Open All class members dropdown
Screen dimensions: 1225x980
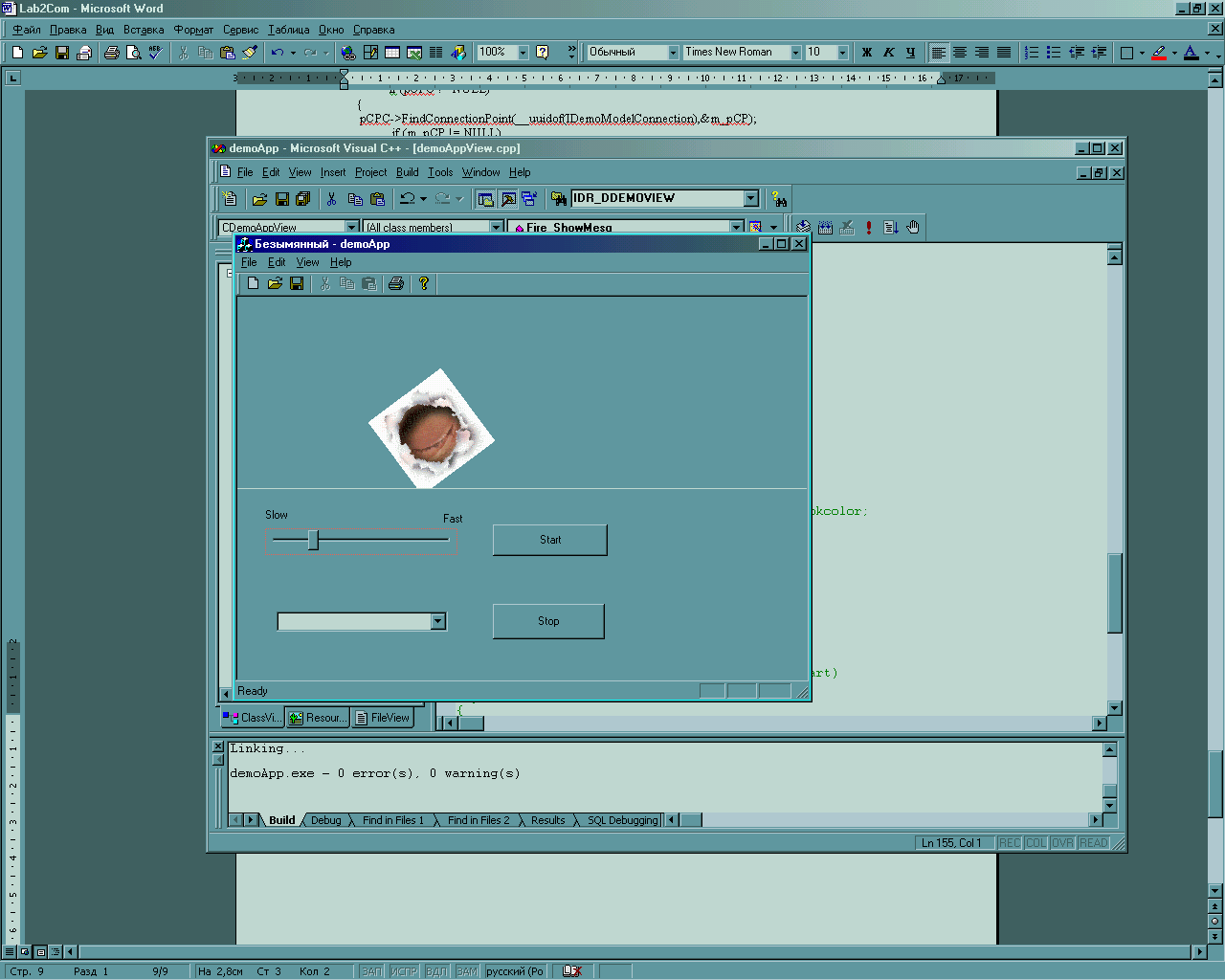(497, 228)
